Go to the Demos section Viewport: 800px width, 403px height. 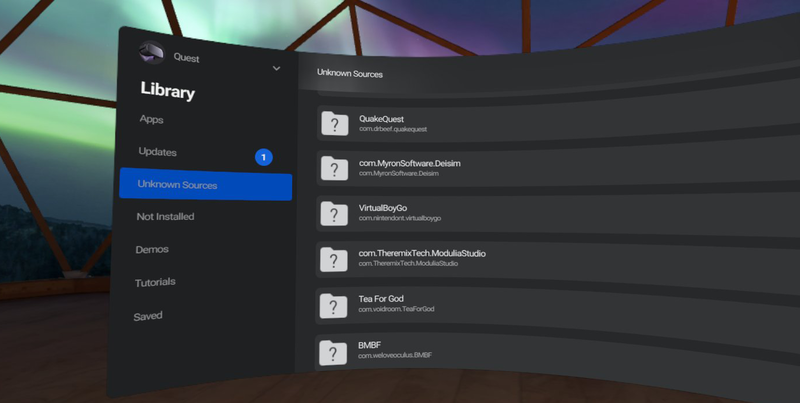tap(152, 249)
